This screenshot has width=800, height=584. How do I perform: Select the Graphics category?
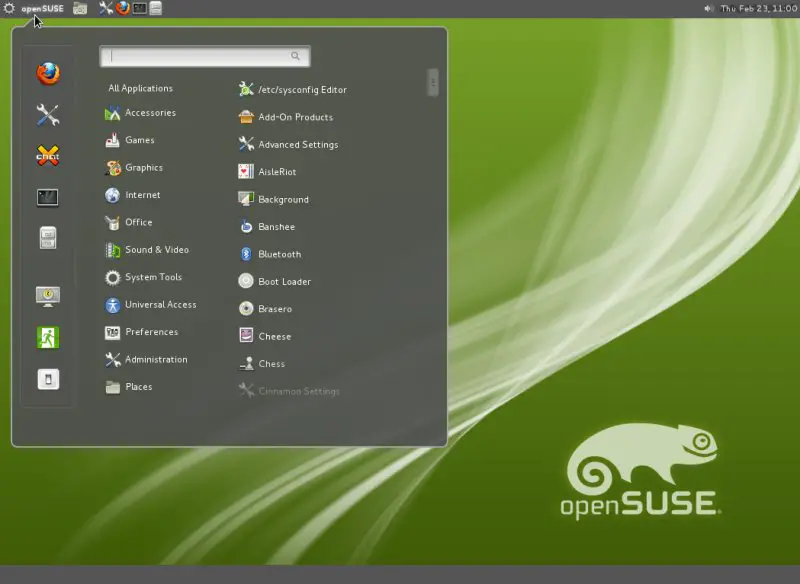pos(134,167)
